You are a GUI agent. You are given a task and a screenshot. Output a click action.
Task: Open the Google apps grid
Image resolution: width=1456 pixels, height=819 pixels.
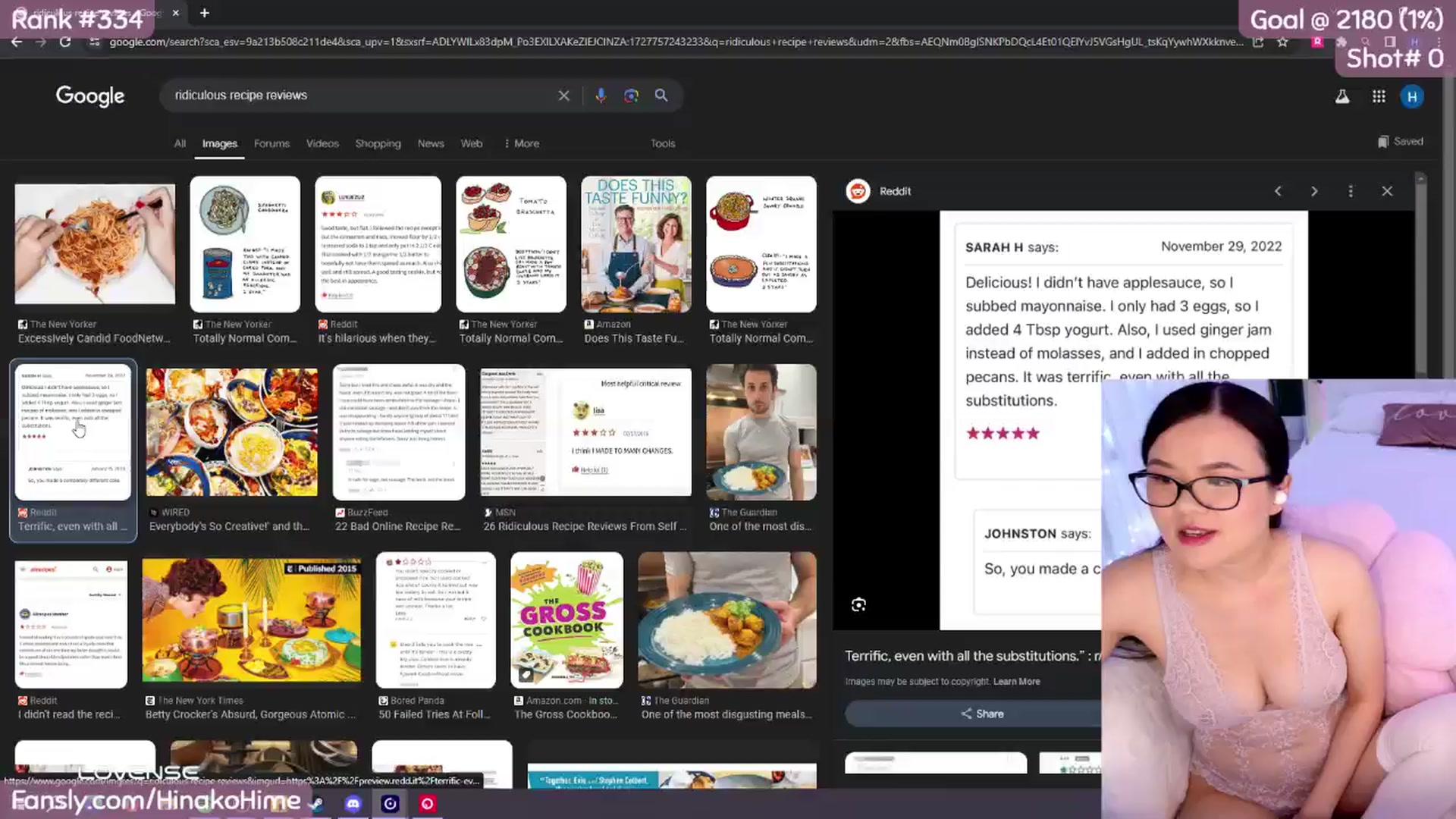[1379, 96]
